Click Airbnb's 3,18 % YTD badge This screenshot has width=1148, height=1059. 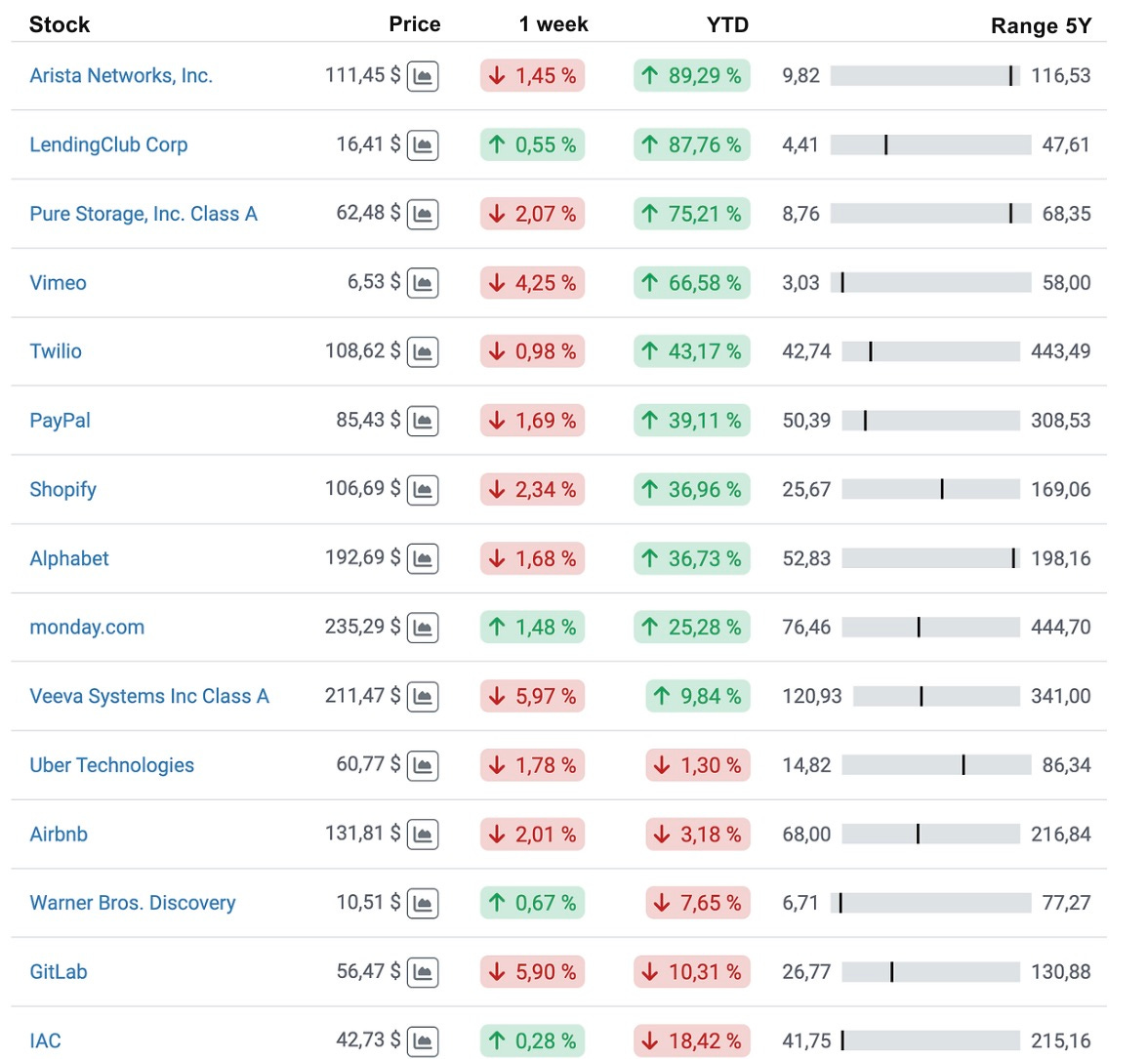(698, 835)
